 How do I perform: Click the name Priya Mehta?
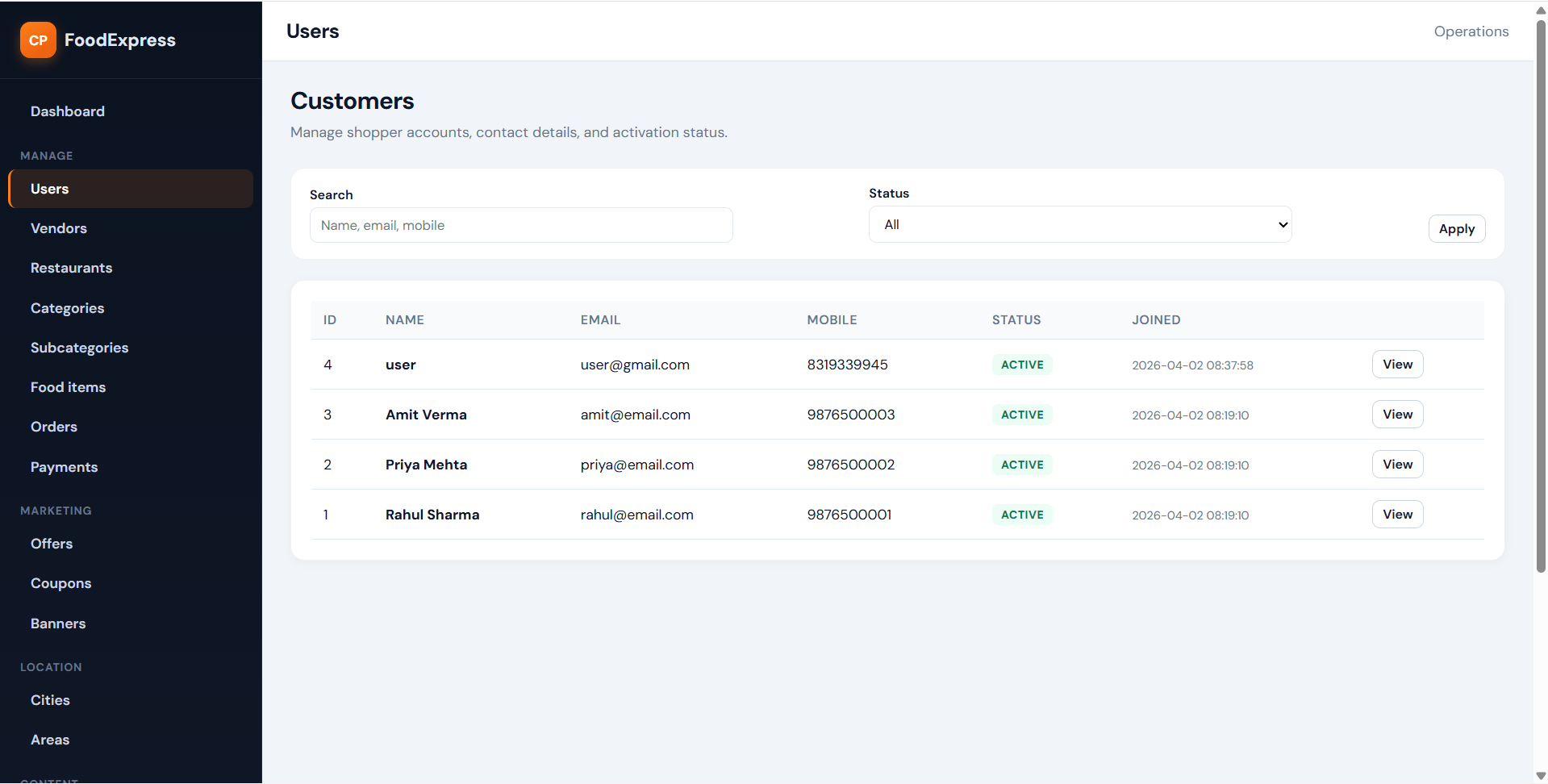(426, 465)
